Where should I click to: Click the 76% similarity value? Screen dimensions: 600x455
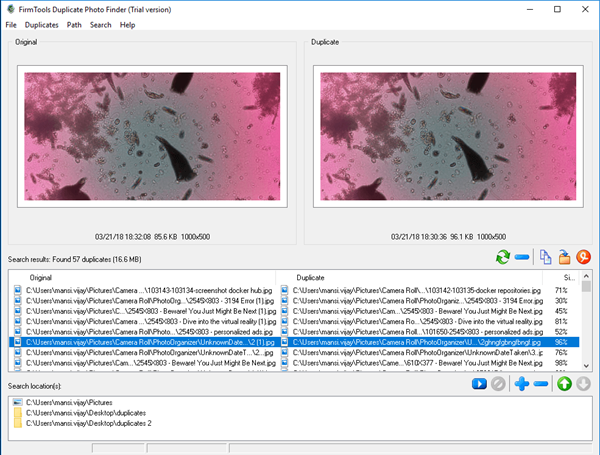[561, 352]
